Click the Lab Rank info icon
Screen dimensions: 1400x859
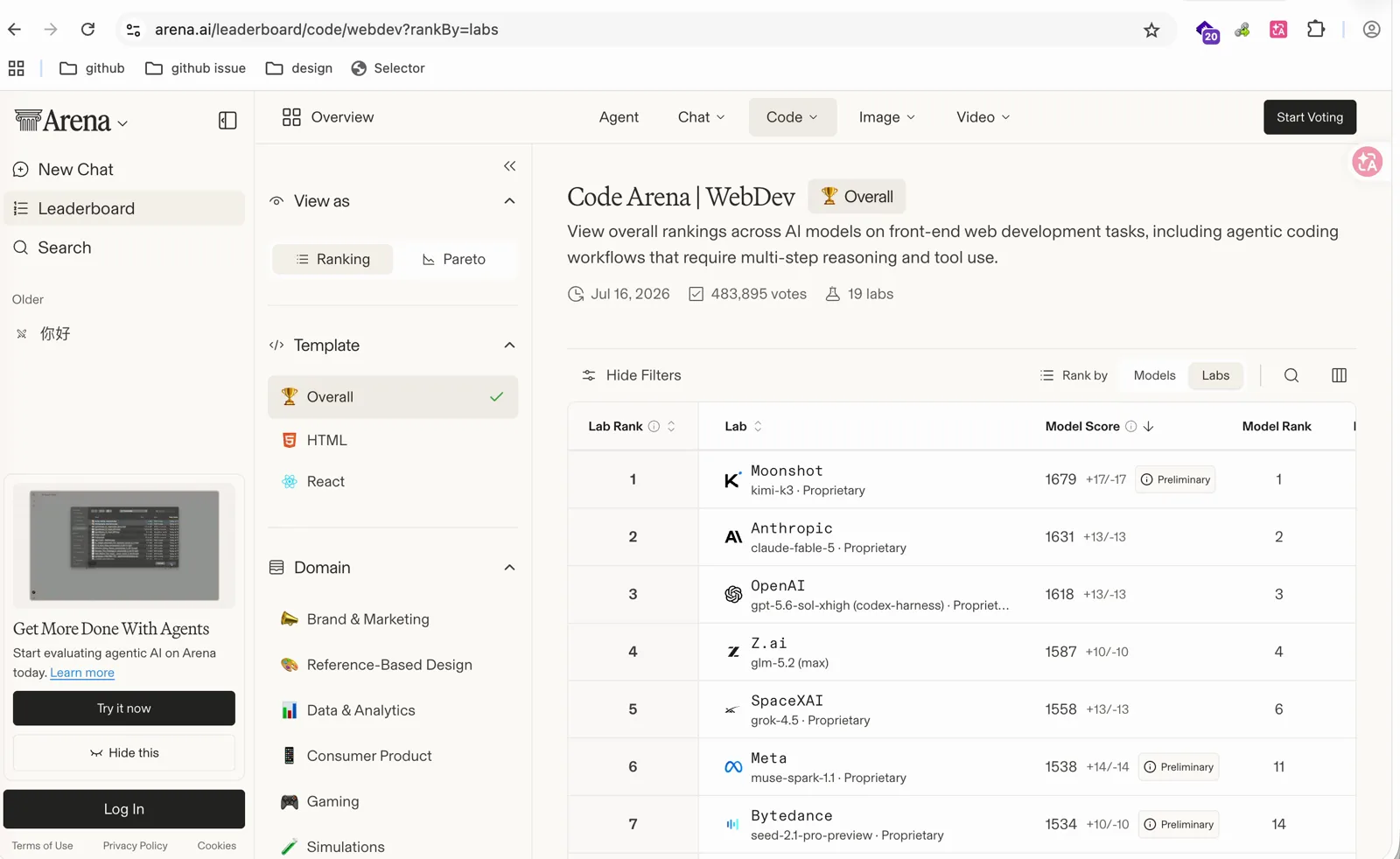(x=654, y=427)
